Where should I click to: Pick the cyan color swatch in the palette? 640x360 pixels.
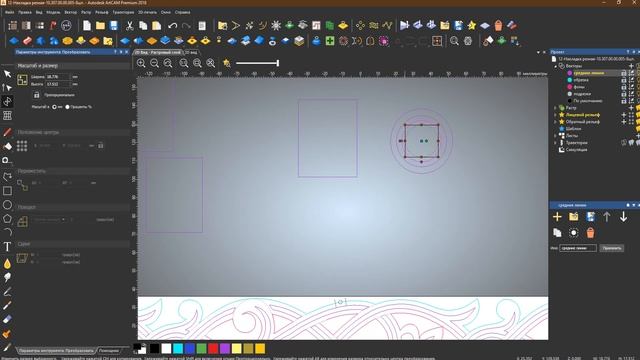pyautogui.click(x=178, y=349)
